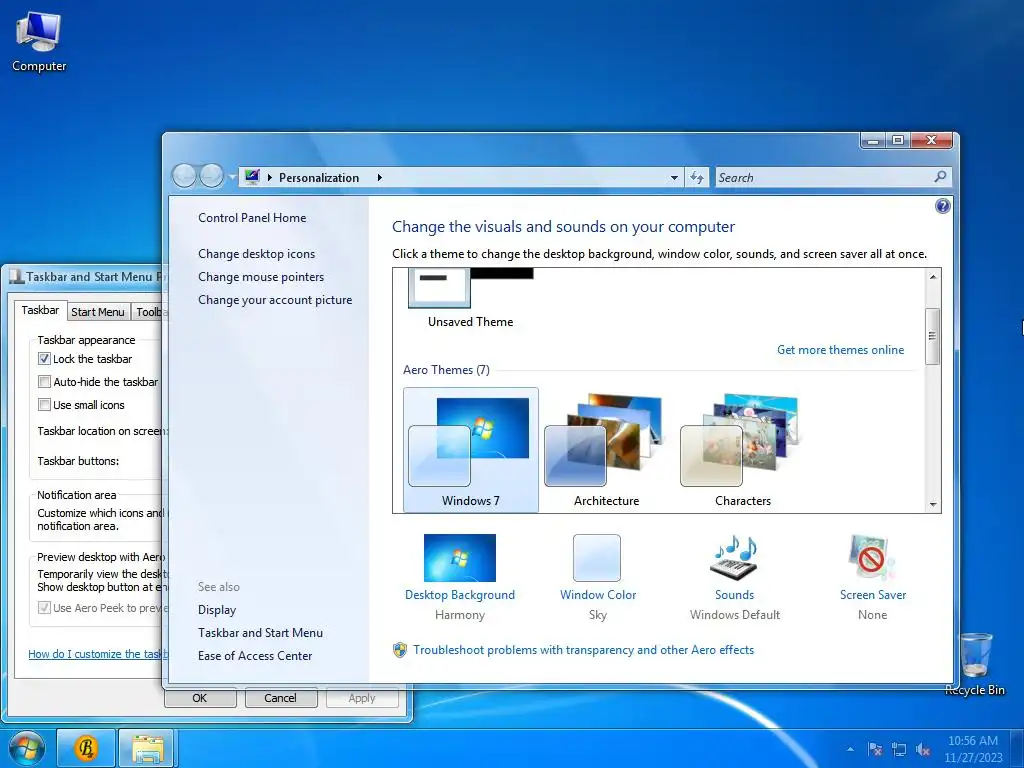Click the theme list scroll up arrow
Screen dimensions: 1024x768
[933, 277]
